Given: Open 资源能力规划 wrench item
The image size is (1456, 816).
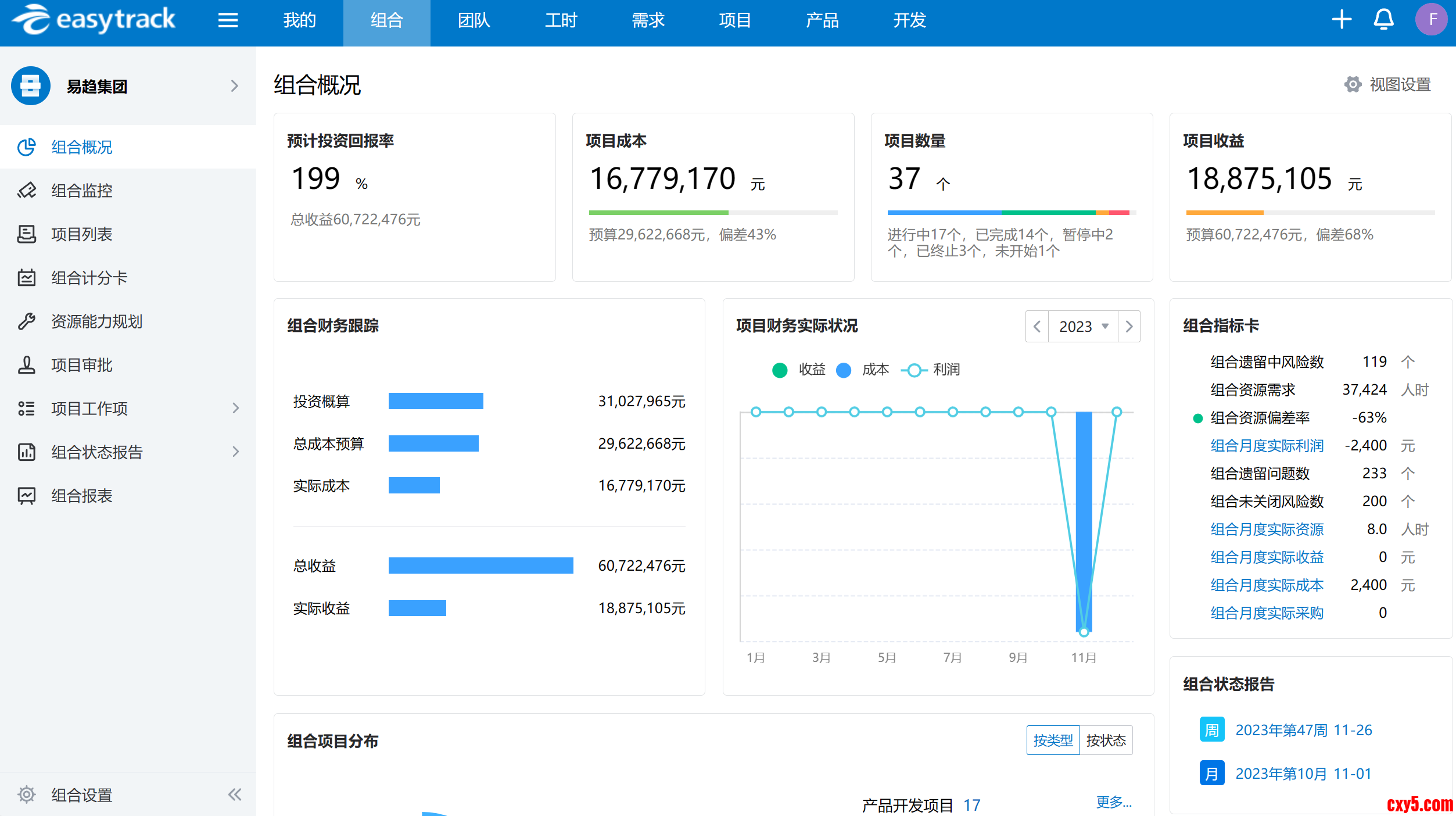Looking at the screenshot, I should click(x=96, y=321).
